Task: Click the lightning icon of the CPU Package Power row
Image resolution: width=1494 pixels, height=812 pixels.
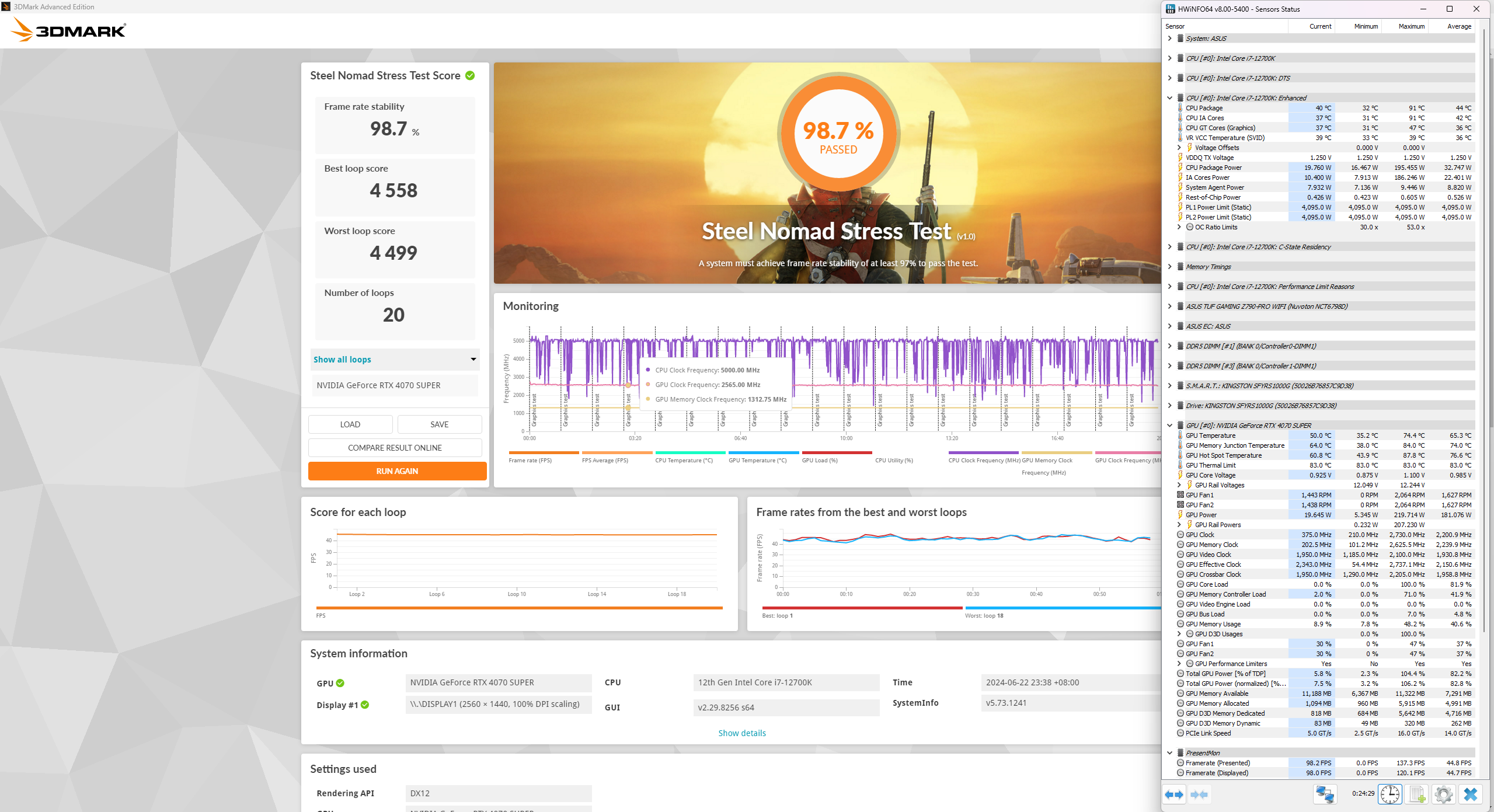Action: click(1180, 167)
